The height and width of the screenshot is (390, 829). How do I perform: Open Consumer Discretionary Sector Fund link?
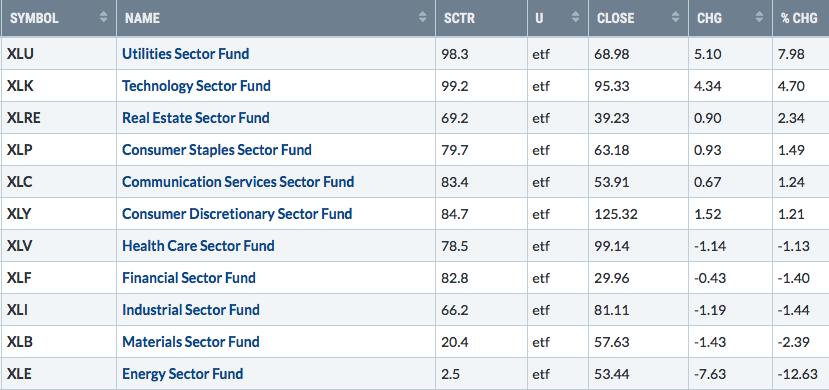point(237,214)
